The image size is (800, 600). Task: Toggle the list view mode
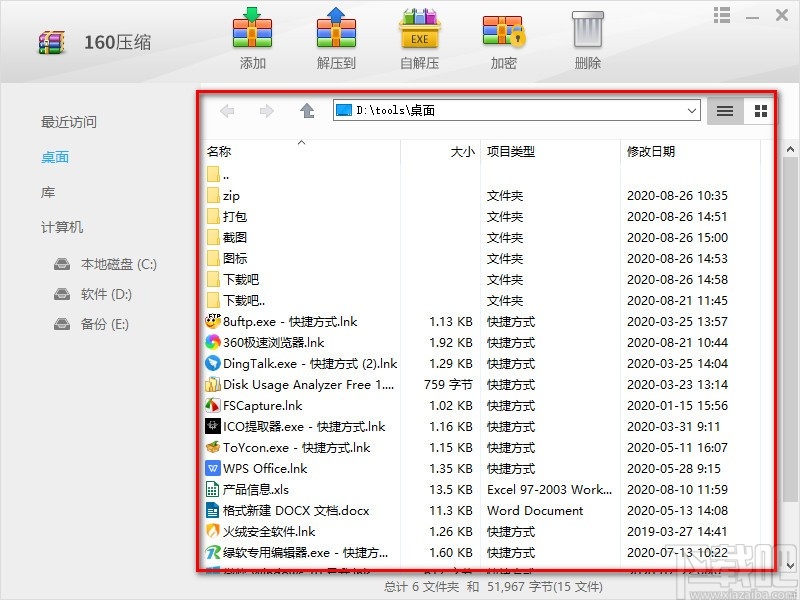[x=724, y=111]
